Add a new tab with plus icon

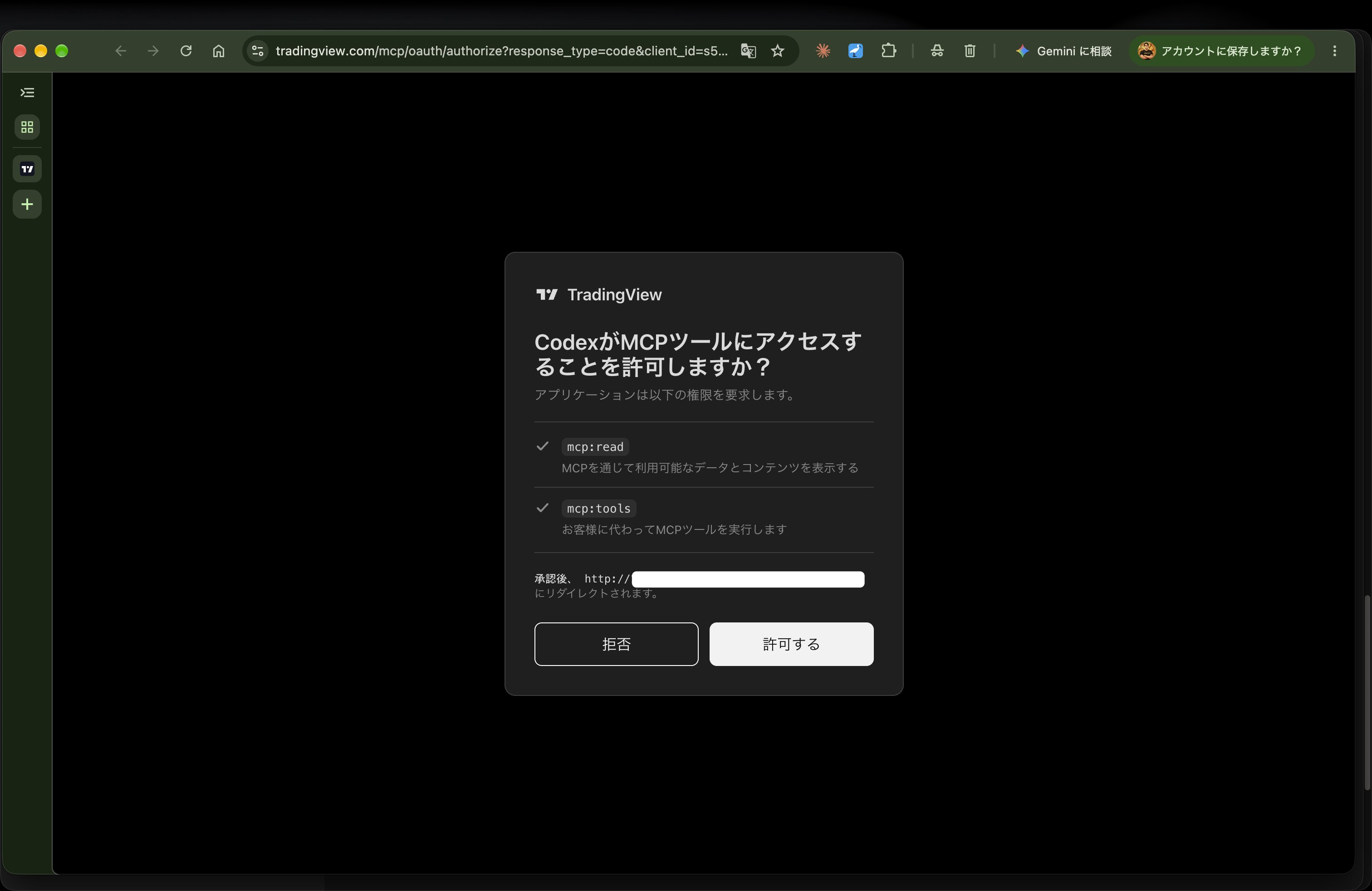27,204
